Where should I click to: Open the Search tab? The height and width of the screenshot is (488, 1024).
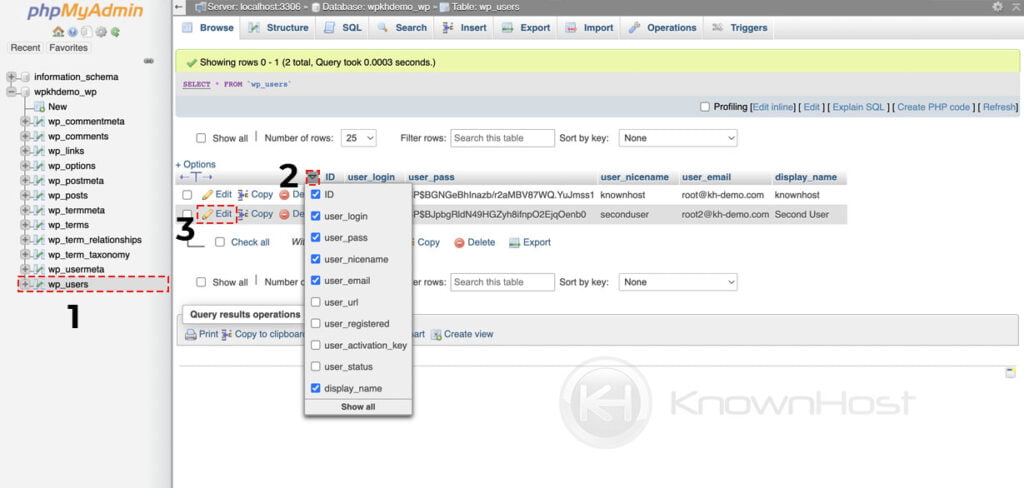[x=402, y=27]
